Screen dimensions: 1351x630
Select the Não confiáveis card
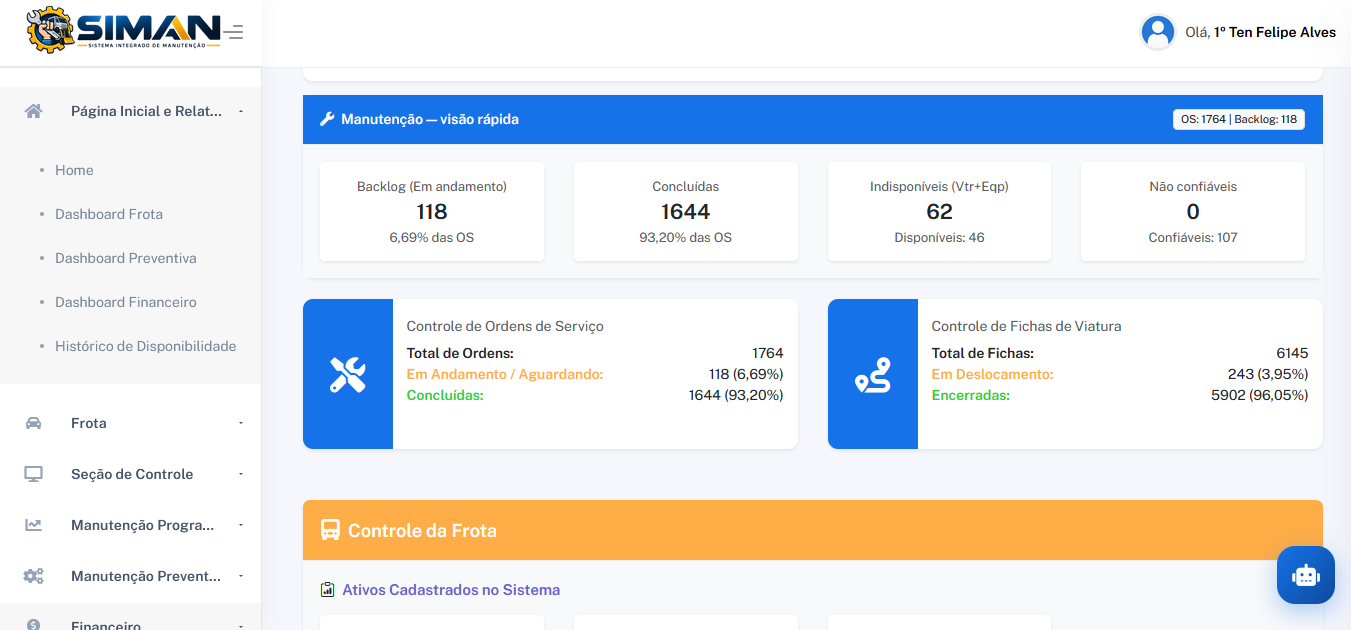coord(1193,211)
